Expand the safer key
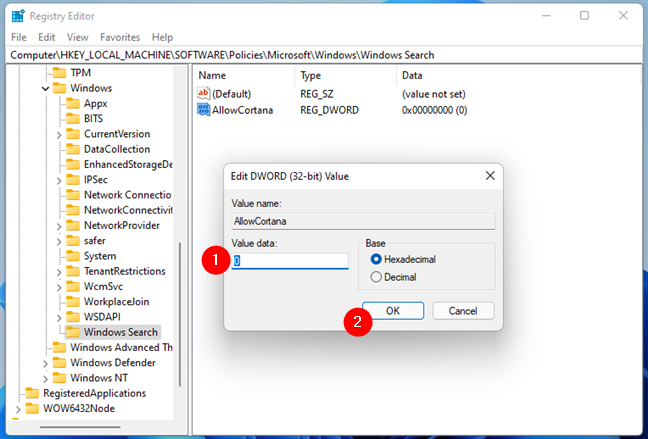The width and height of the screenshot is (648, 439). (59, 241)
